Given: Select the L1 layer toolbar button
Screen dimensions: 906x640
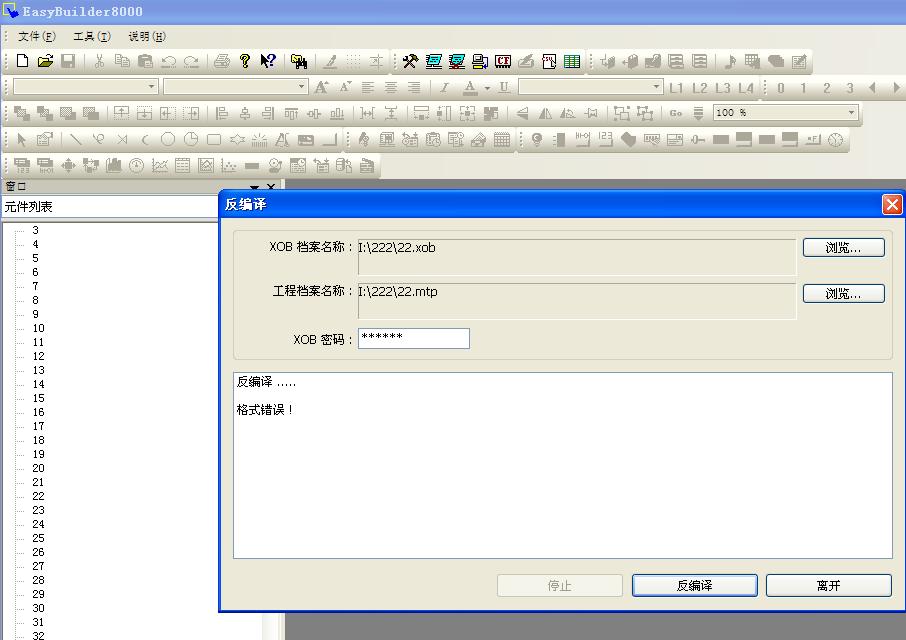Looking at the screenshot, I should pos(677,88).
